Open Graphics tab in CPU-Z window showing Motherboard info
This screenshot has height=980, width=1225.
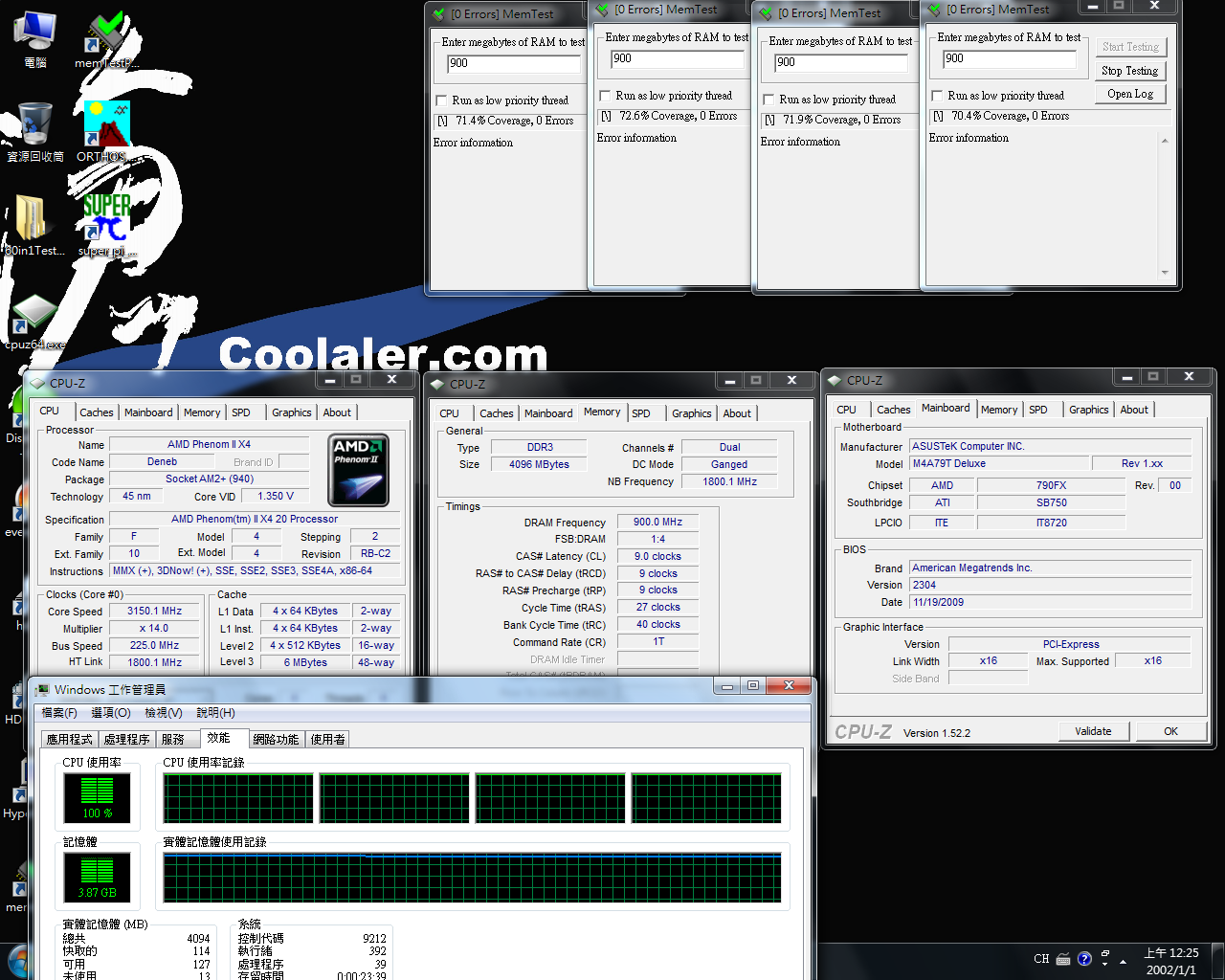click(x=1089, y=410)
